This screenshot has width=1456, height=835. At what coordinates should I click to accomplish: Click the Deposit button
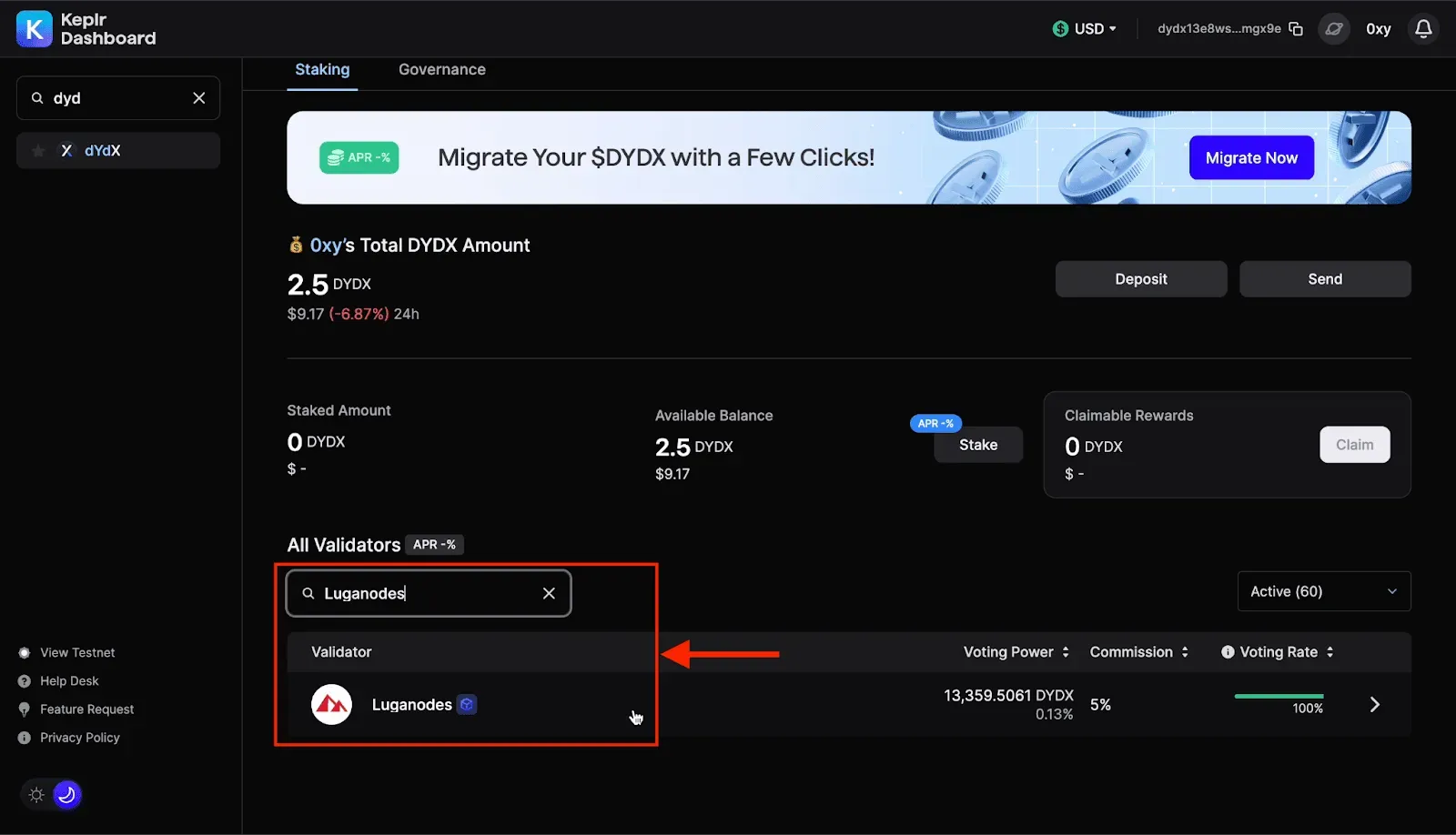coord(1141,279)
